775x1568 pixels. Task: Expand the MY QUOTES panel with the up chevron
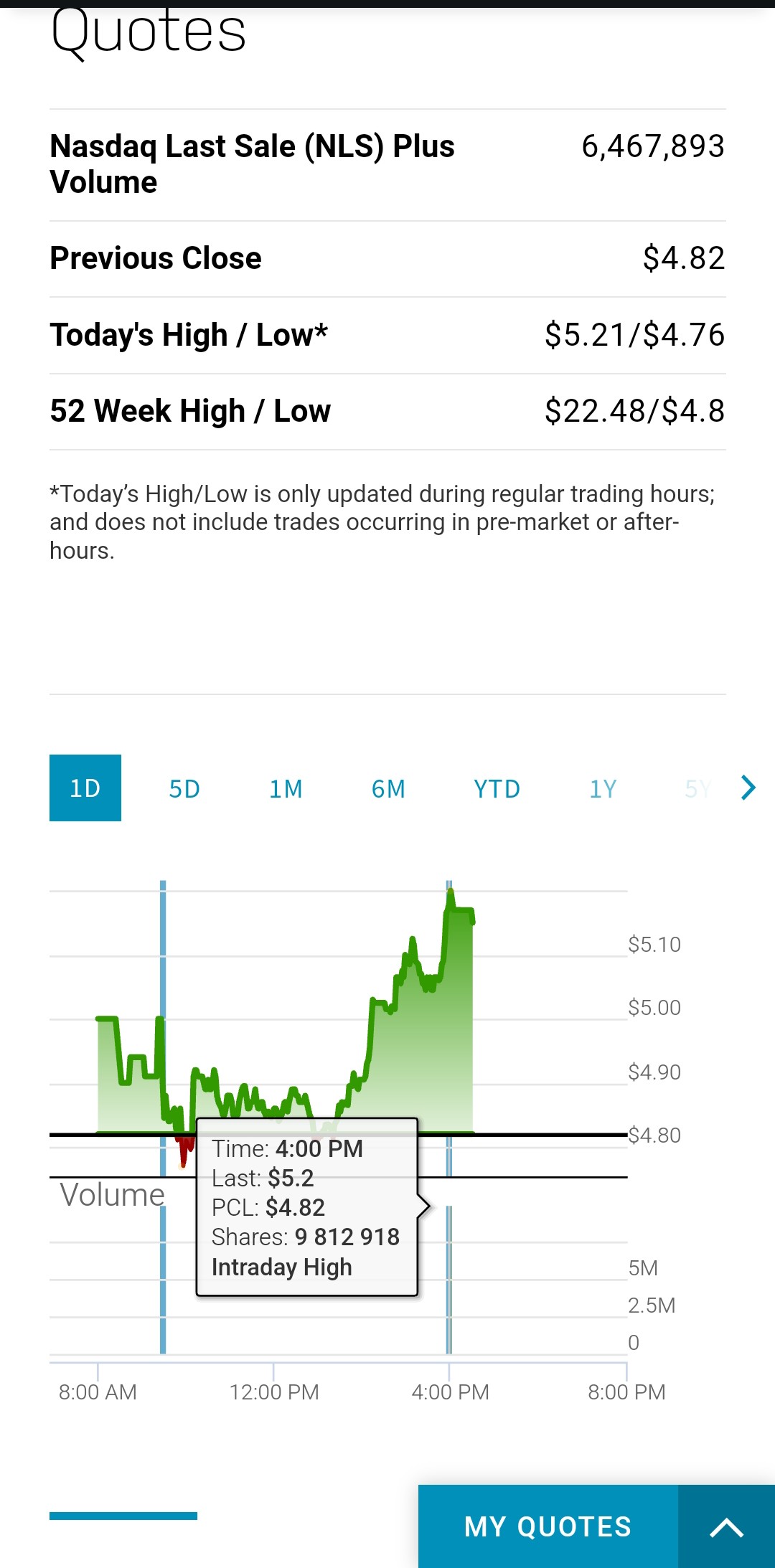726,1527
